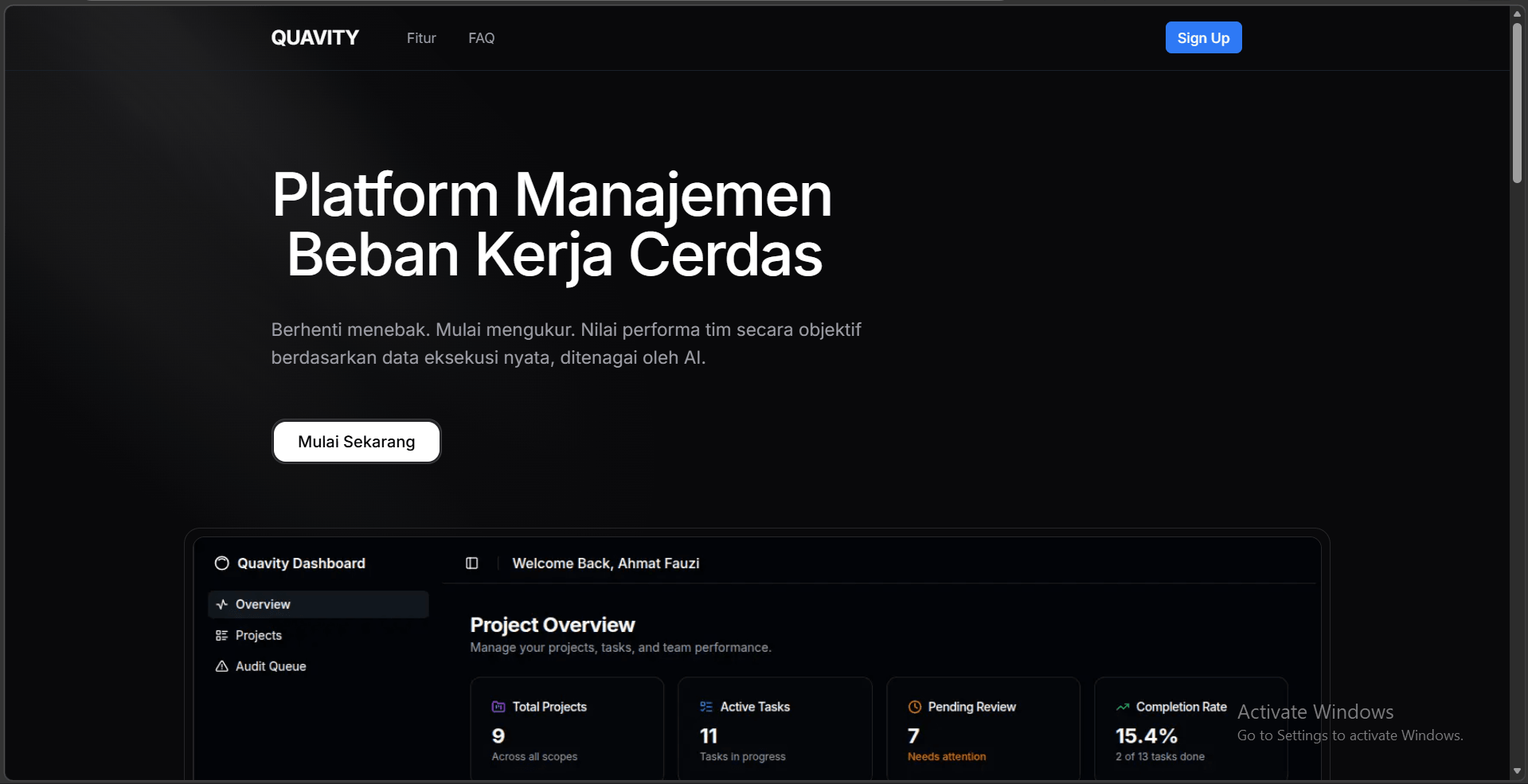Viewport: 1528px width, 784px height.
Task: Click the "Project Overview" heading
Action: pos(553,626)
